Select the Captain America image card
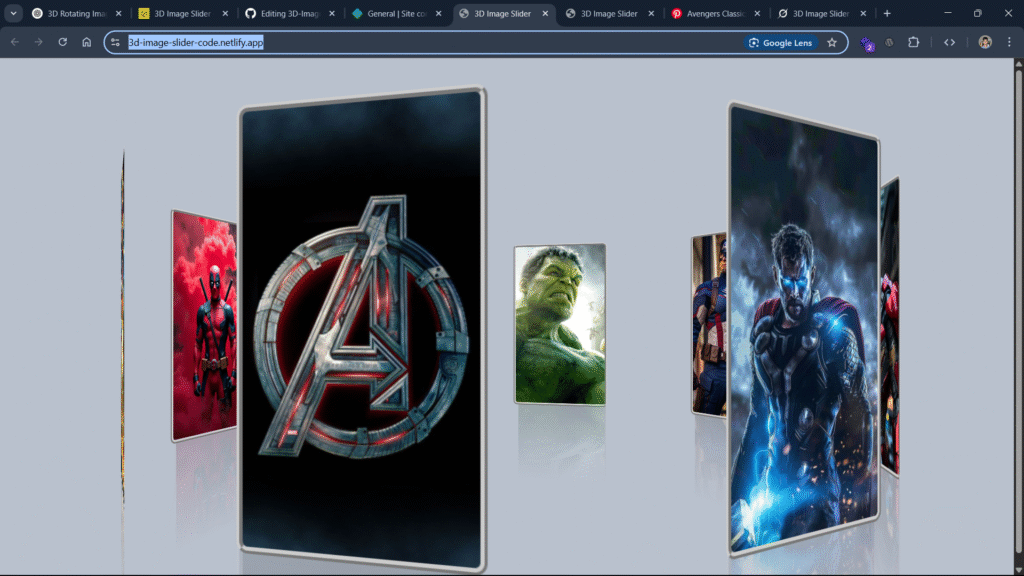This screenshot has width=1024, height=576. [x=709, y=324]
